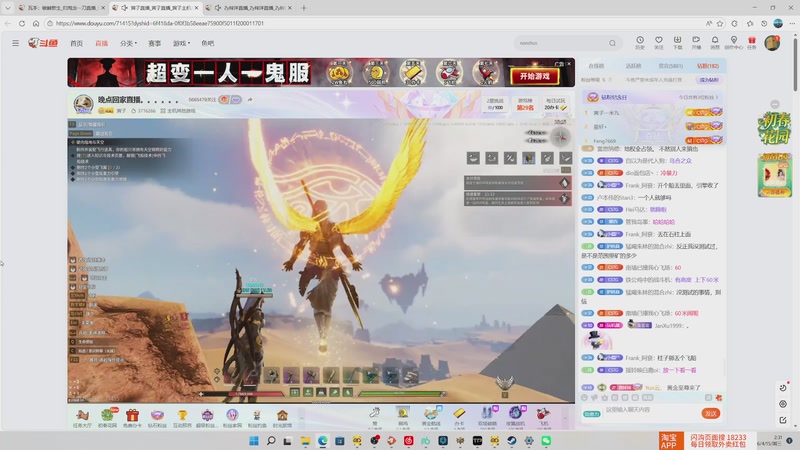Click the 发送 send chat button
The image size is (800, 450).
711,413
